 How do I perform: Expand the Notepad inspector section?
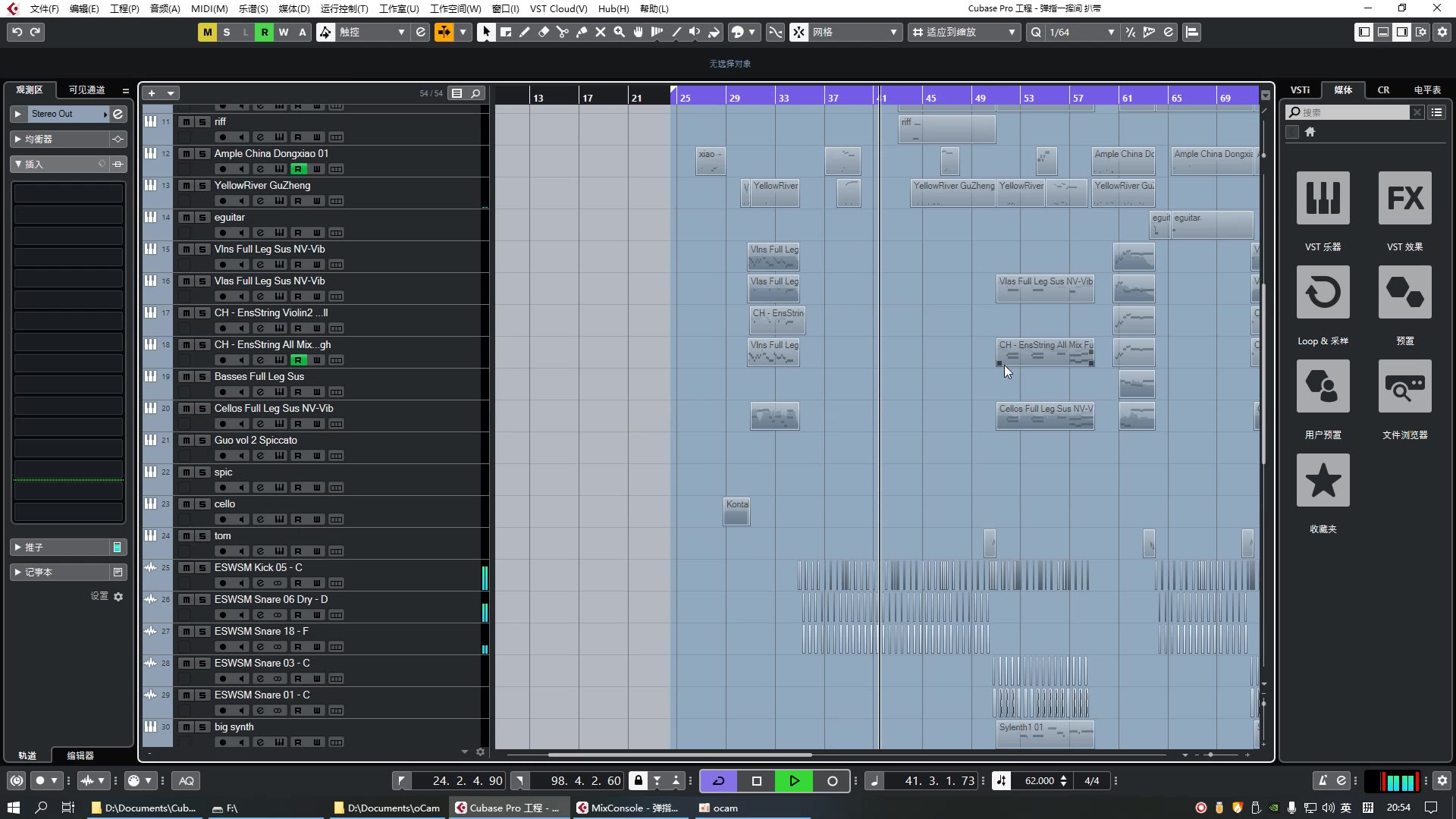[17, 573]
